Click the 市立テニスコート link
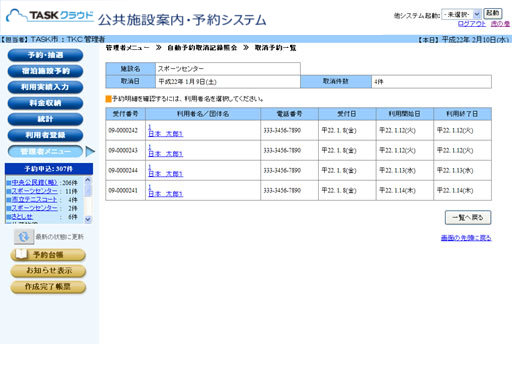512x384 pixels. (34, 200)
